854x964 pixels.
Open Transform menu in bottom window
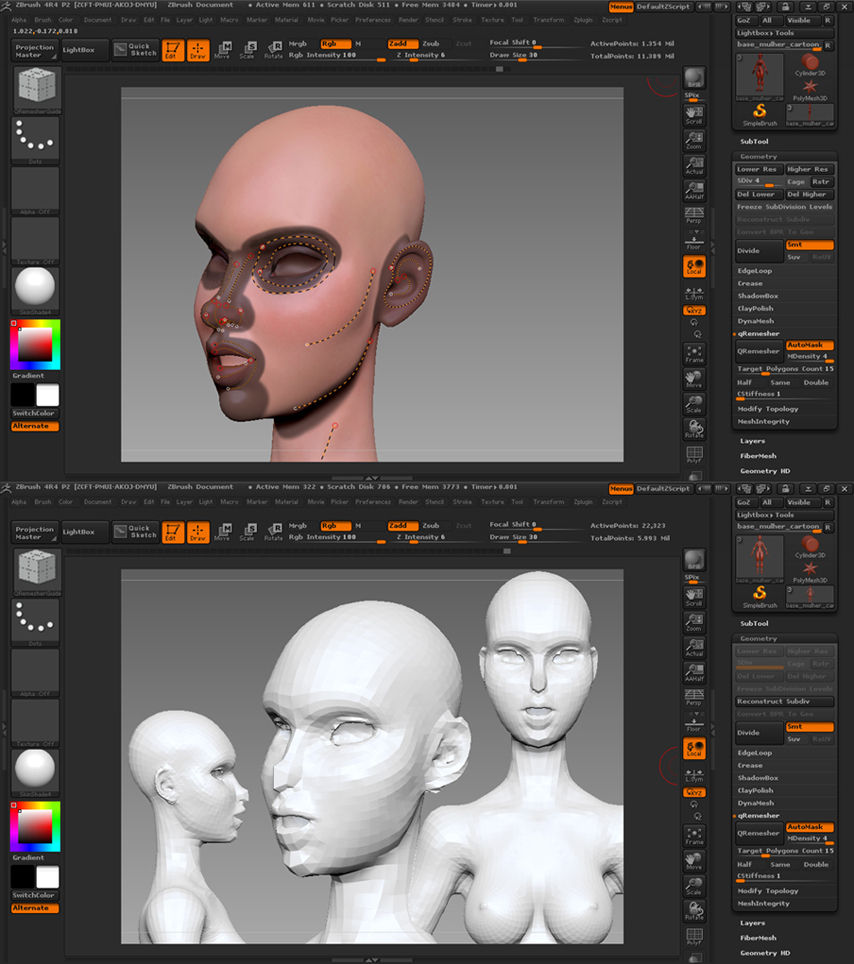548,502
